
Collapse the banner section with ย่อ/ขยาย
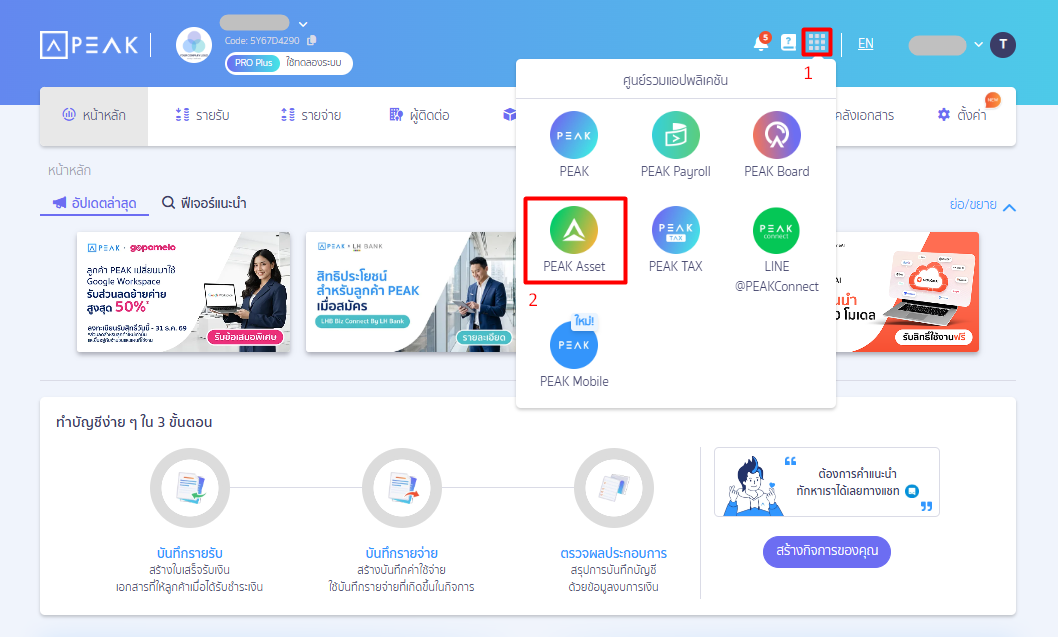click(982, 205)
